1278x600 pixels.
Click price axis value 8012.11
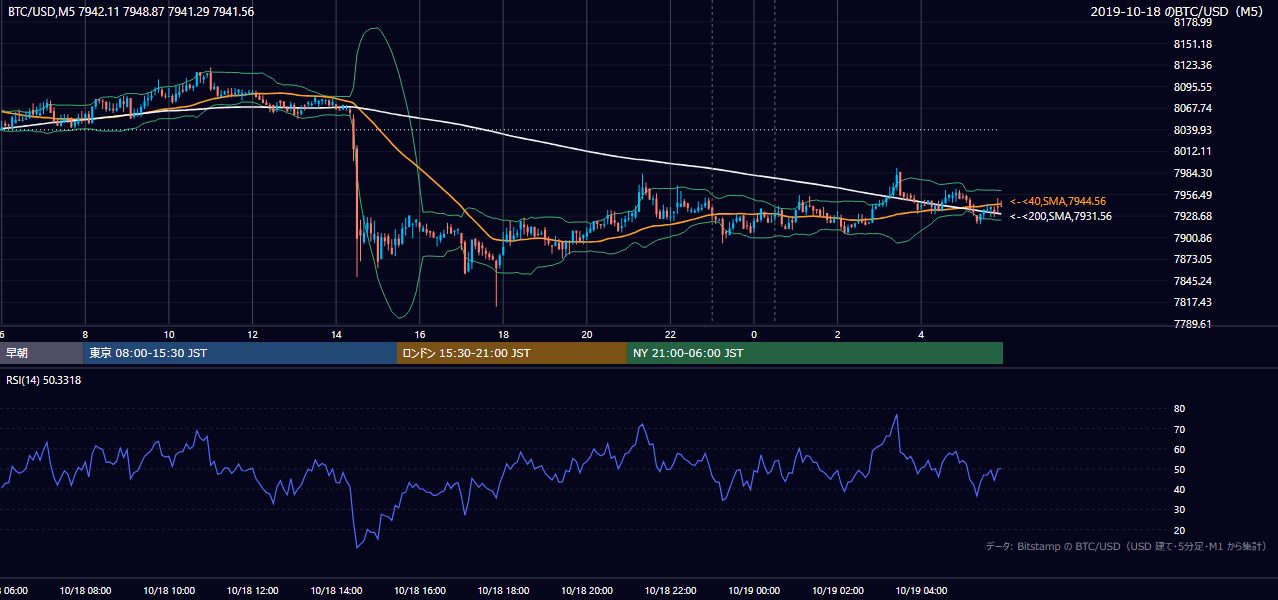(x=1193, y=151)
